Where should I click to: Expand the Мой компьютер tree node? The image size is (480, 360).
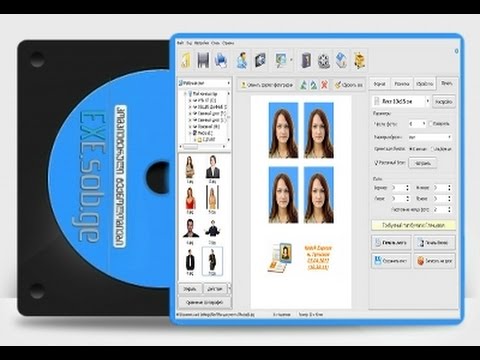pyautogui.click(x=186, y=94)
